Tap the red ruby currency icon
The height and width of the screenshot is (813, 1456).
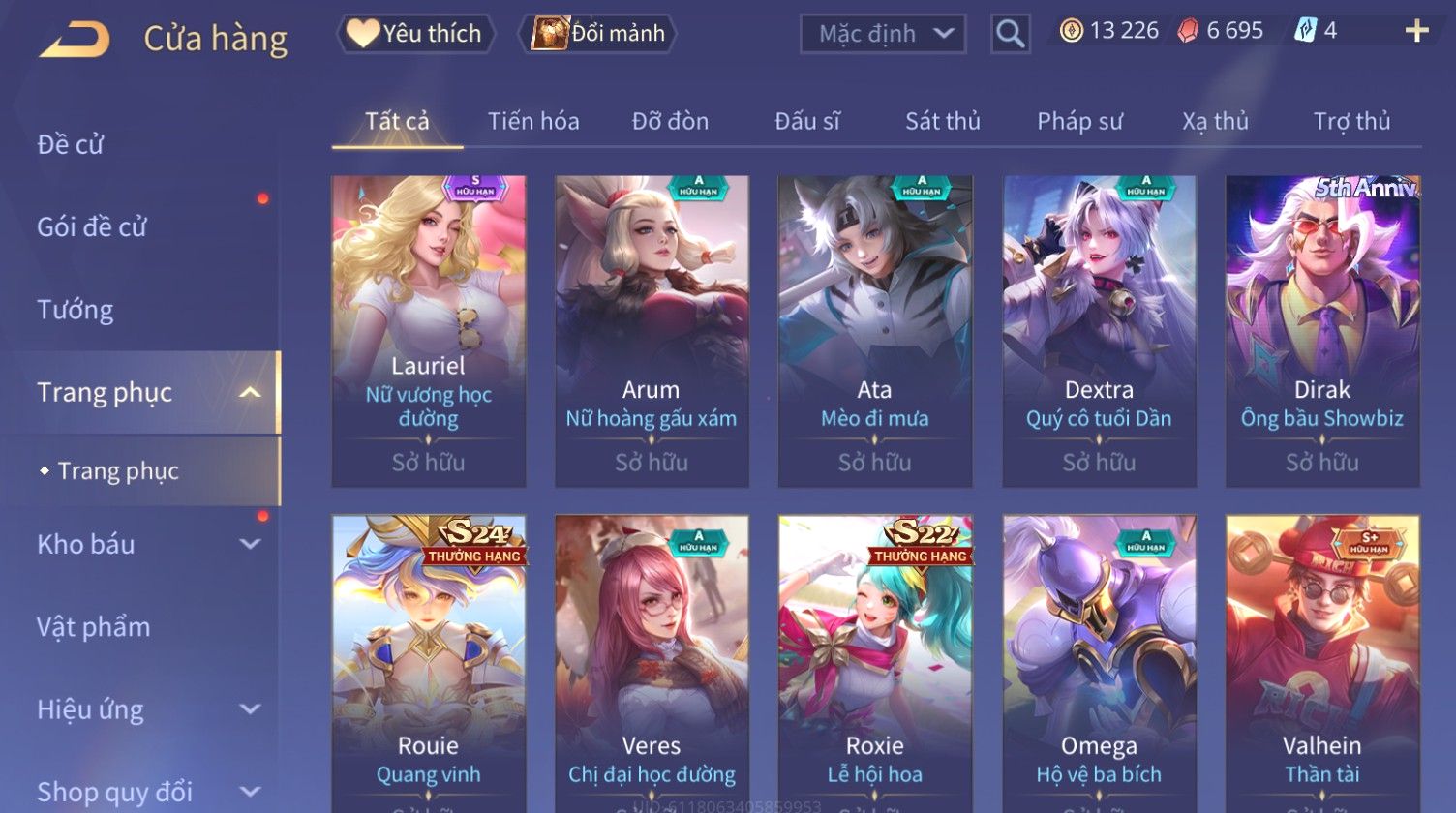(1188, 31)
